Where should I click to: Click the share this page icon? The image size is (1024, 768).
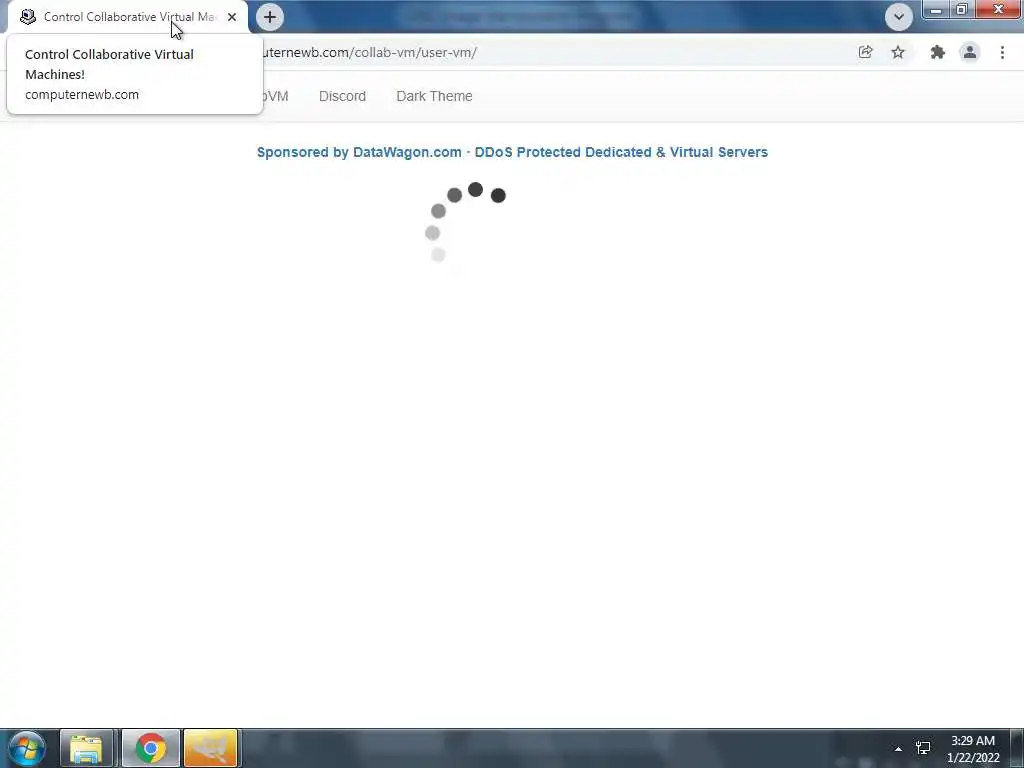tap(865, 52)
